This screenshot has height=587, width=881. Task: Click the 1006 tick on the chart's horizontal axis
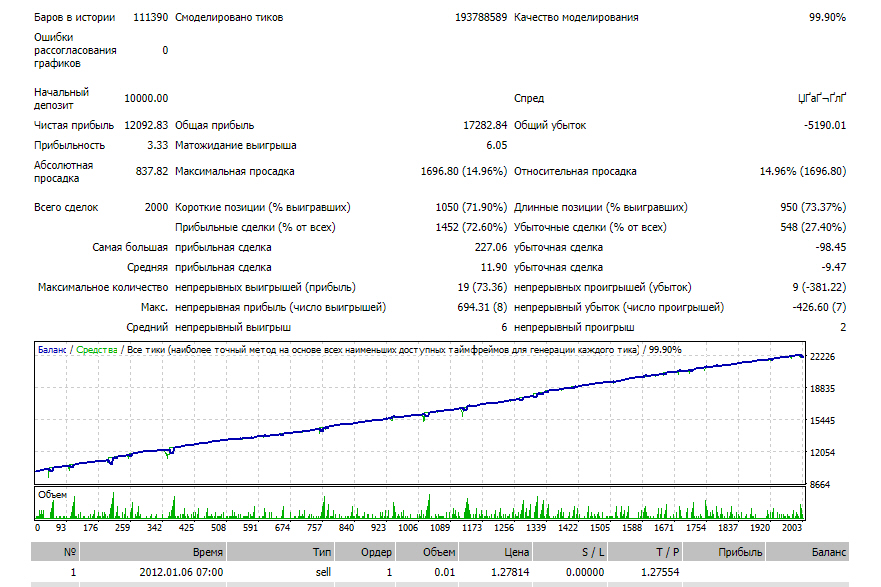click(x=408, y=528)
